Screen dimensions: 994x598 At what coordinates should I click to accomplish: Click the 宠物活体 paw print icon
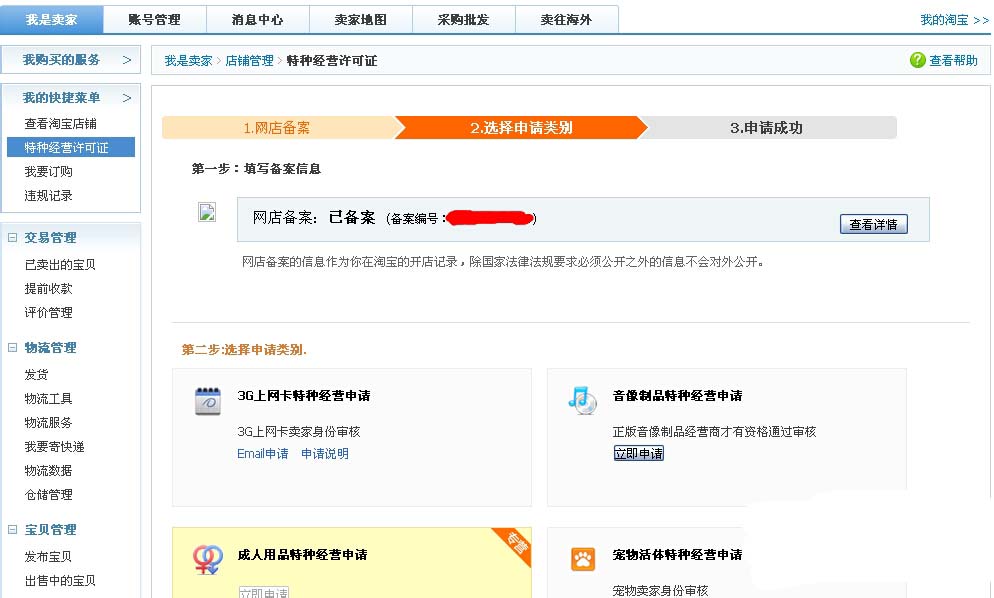pos(582,559)
